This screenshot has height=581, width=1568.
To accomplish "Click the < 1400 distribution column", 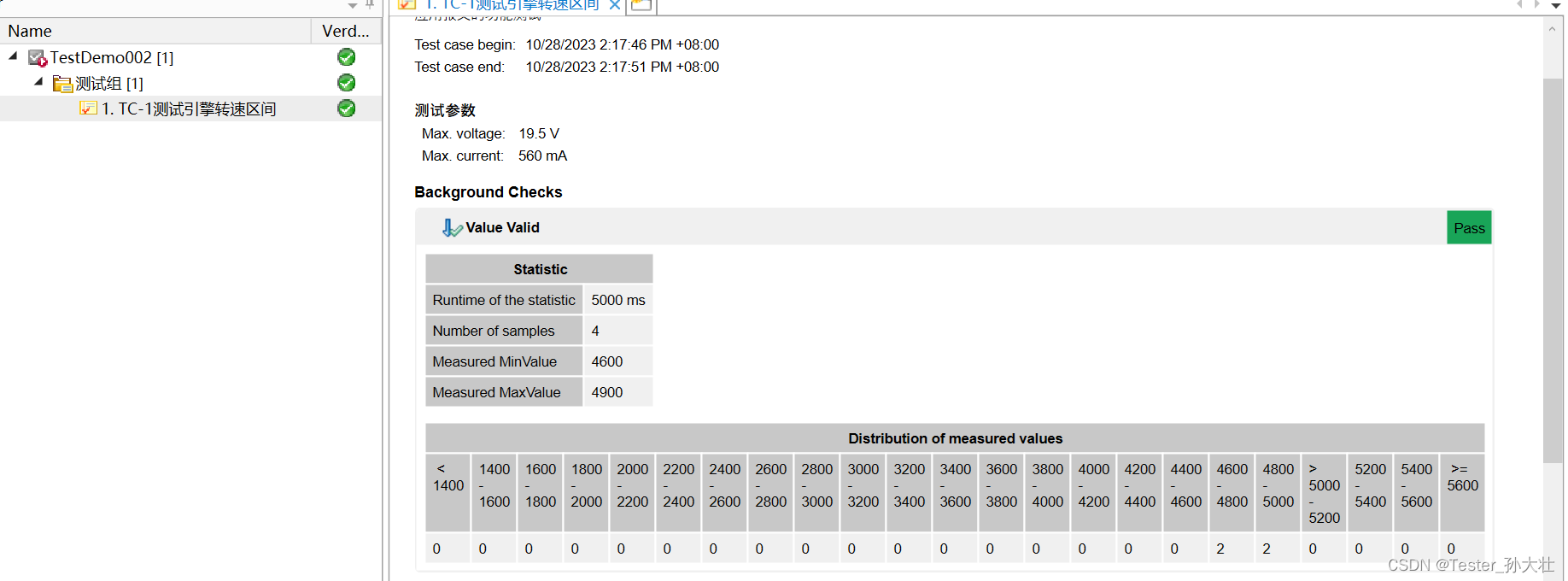I will (448, 493).
